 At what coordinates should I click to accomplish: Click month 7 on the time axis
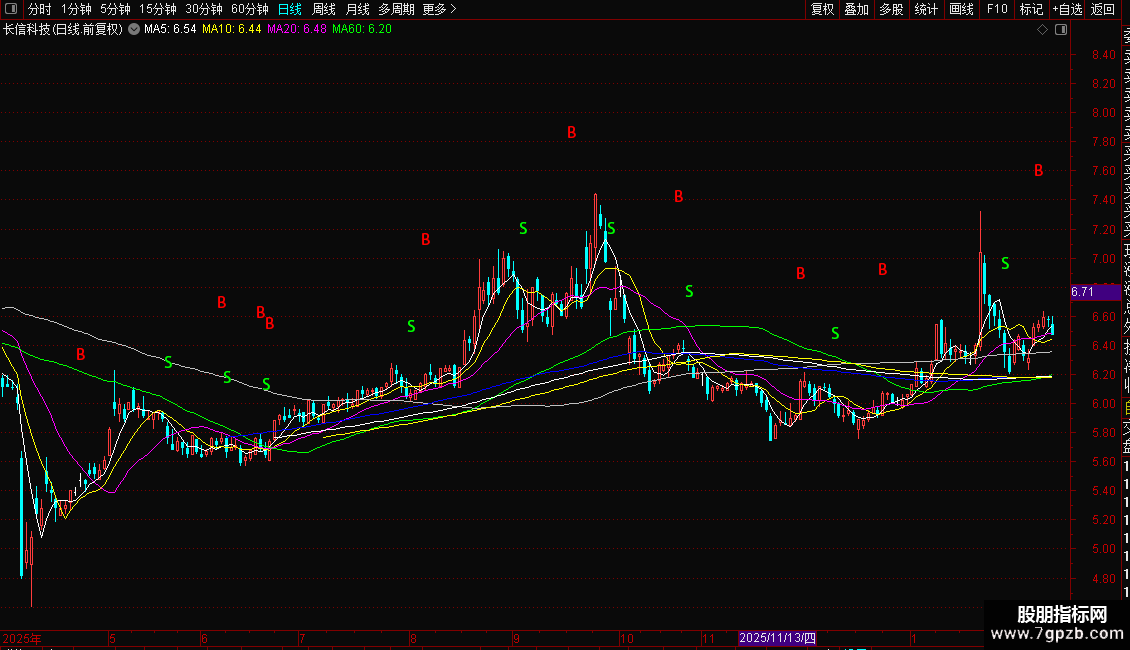[x=302, y=638]
